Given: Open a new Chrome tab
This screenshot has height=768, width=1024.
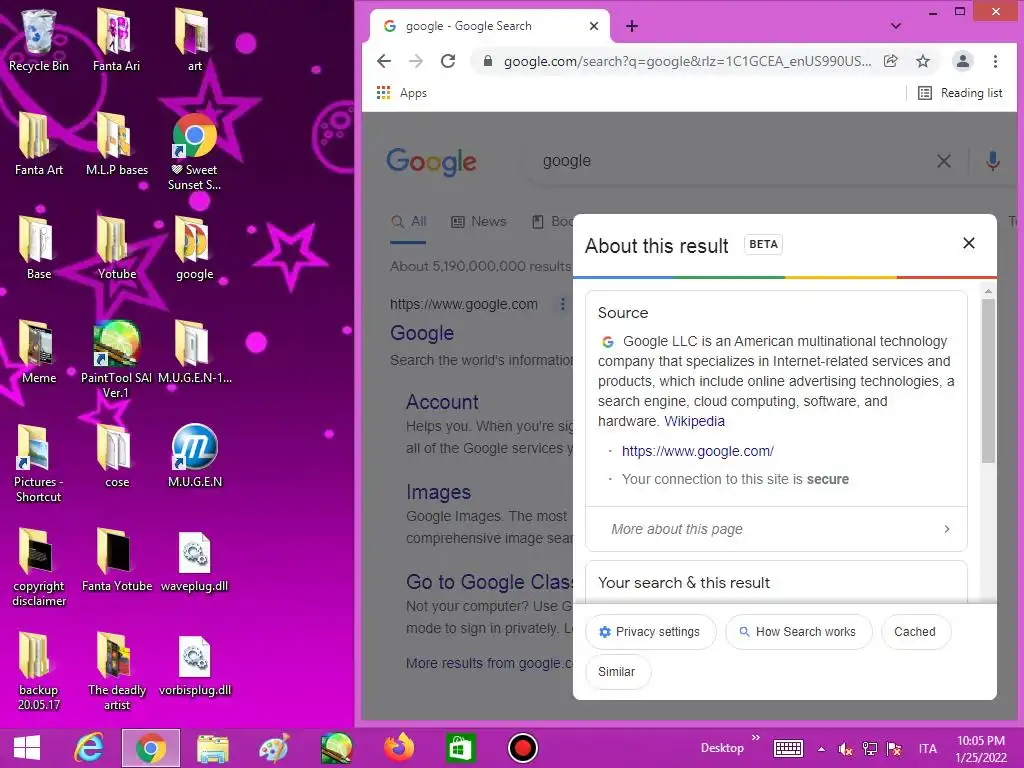Looking at the screenshot, I should (632, 26).
